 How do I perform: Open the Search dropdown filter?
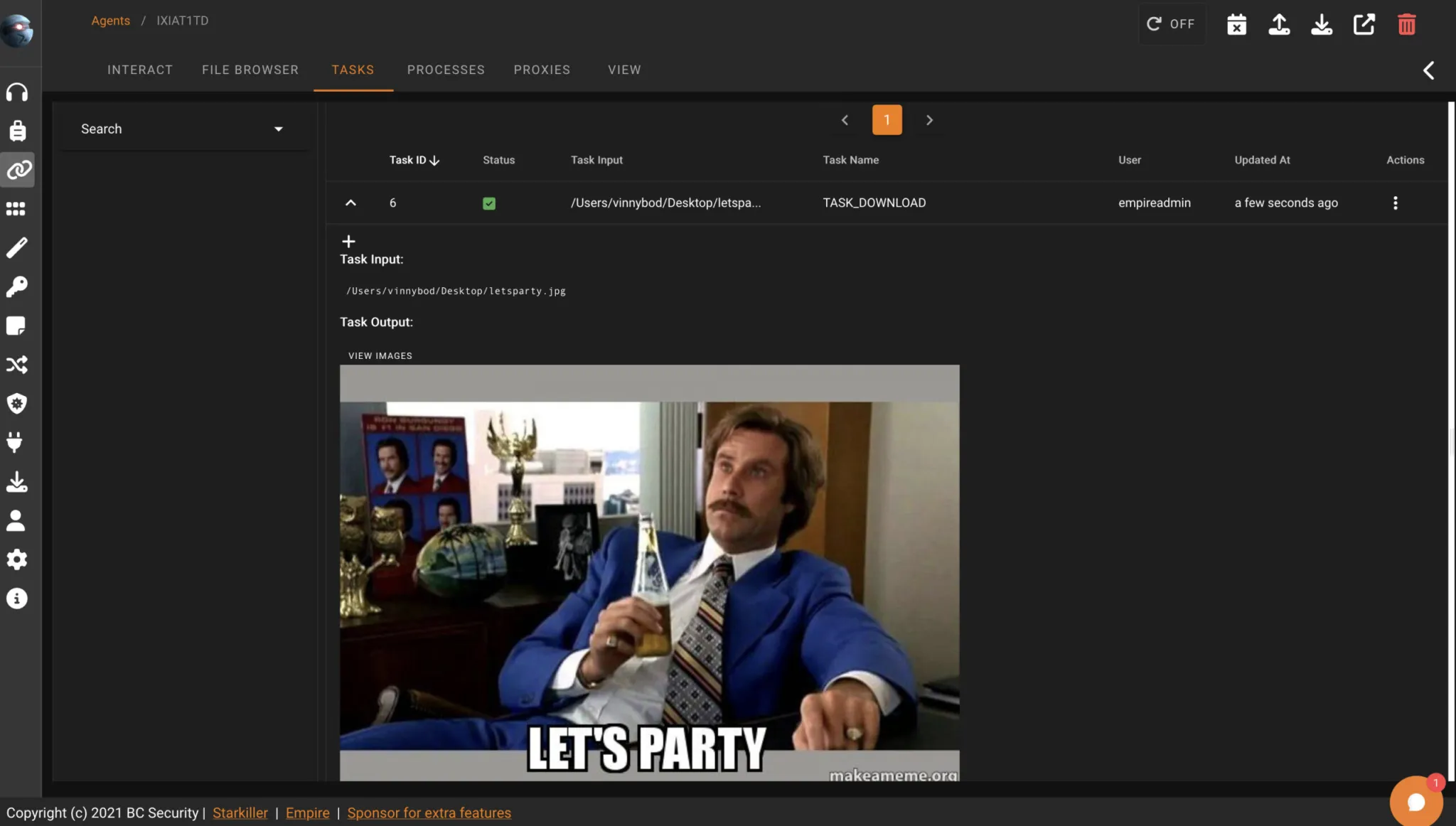182,129
